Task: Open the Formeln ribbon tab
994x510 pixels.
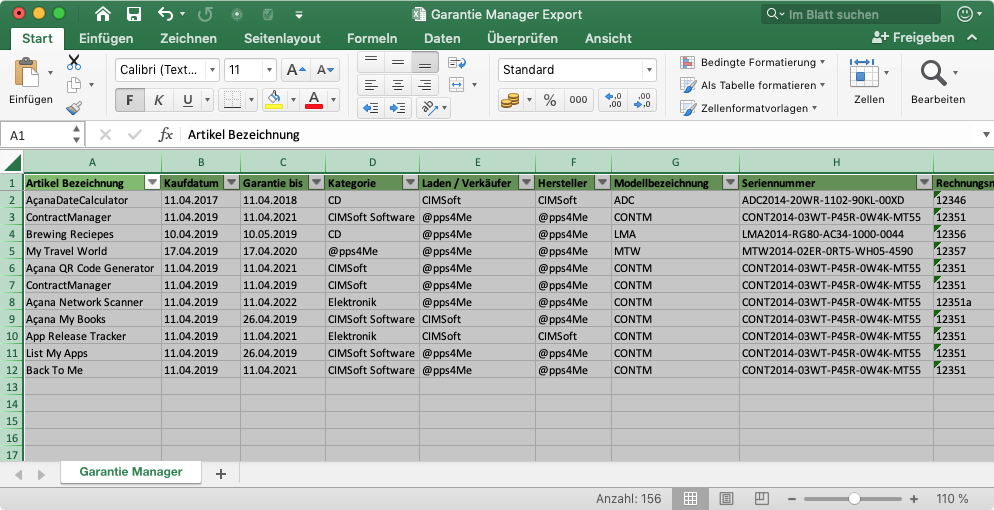Action: point(372,38)
